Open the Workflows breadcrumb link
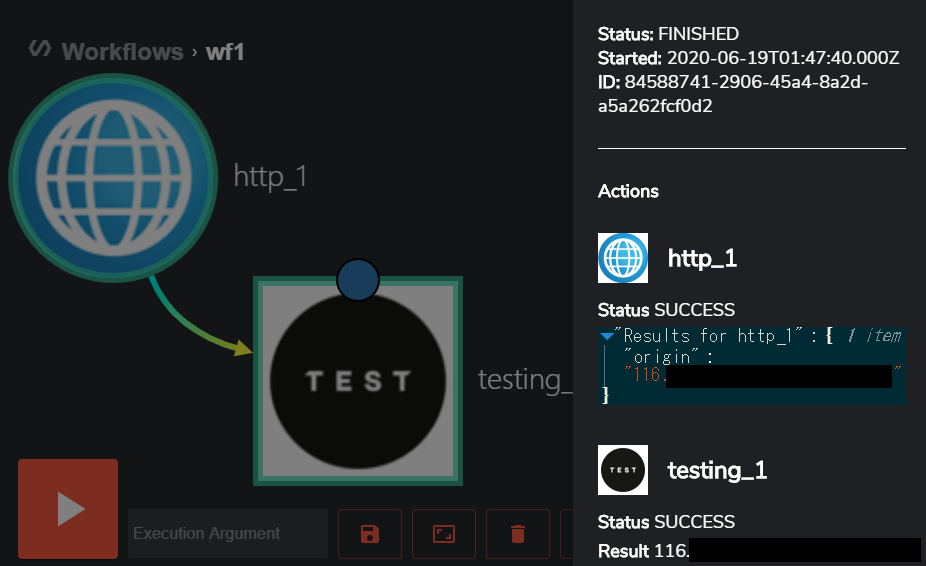926x566 pixels. [122, 52]
